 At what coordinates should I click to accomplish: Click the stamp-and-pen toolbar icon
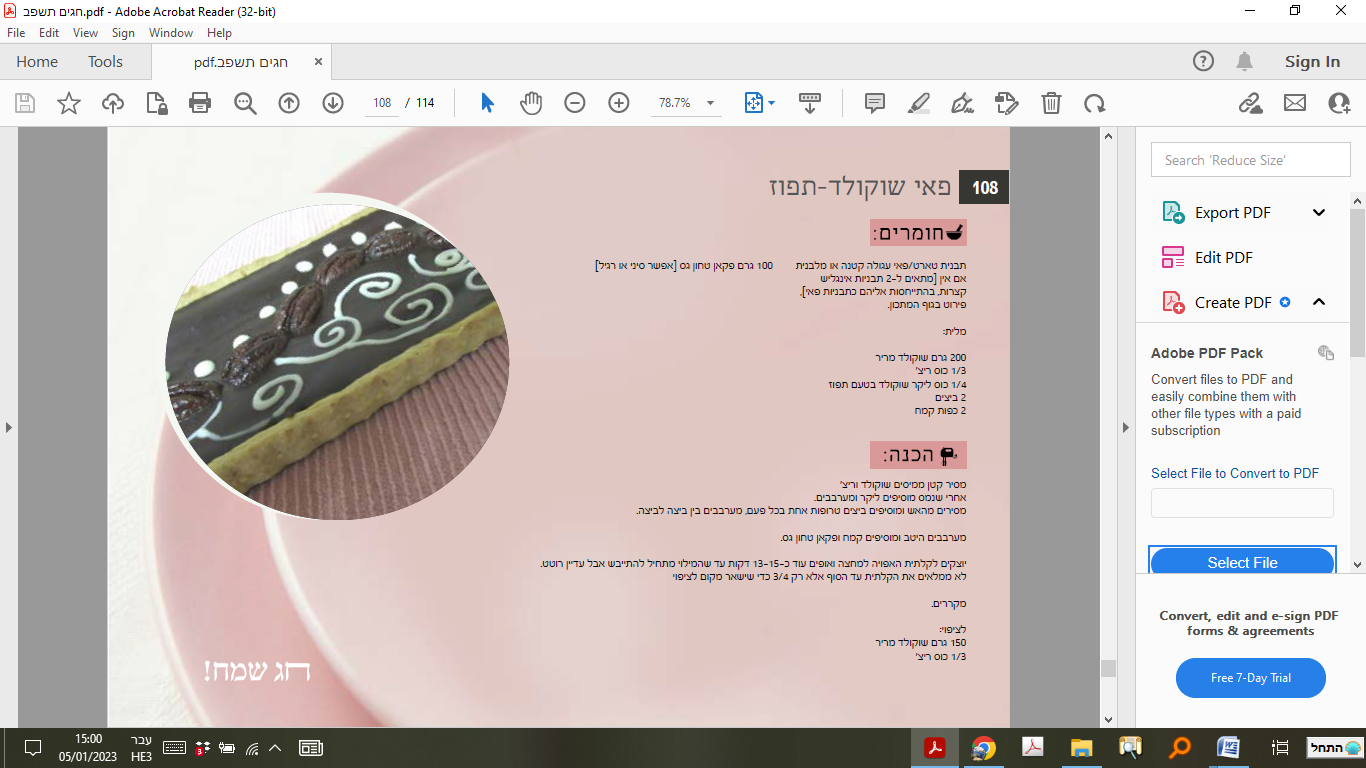click(1006, 103)
